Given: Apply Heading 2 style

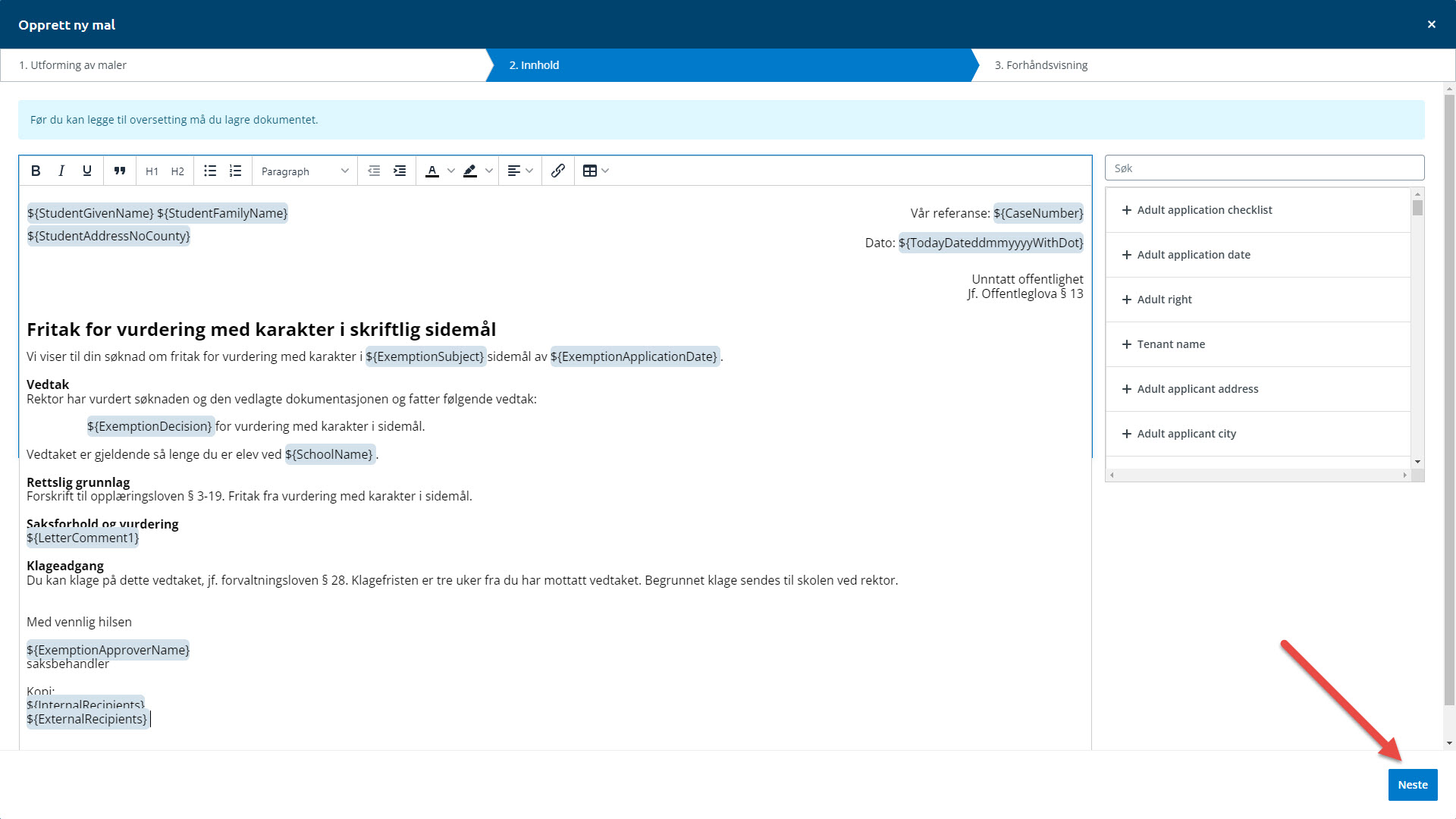Looking at the screenshot, I should click(177, 171).
